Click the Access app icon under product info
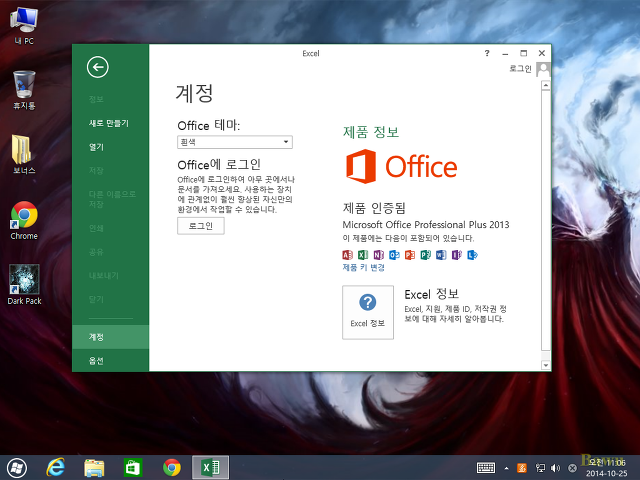Viewport: 640px width, 480px height. point(347,255)
